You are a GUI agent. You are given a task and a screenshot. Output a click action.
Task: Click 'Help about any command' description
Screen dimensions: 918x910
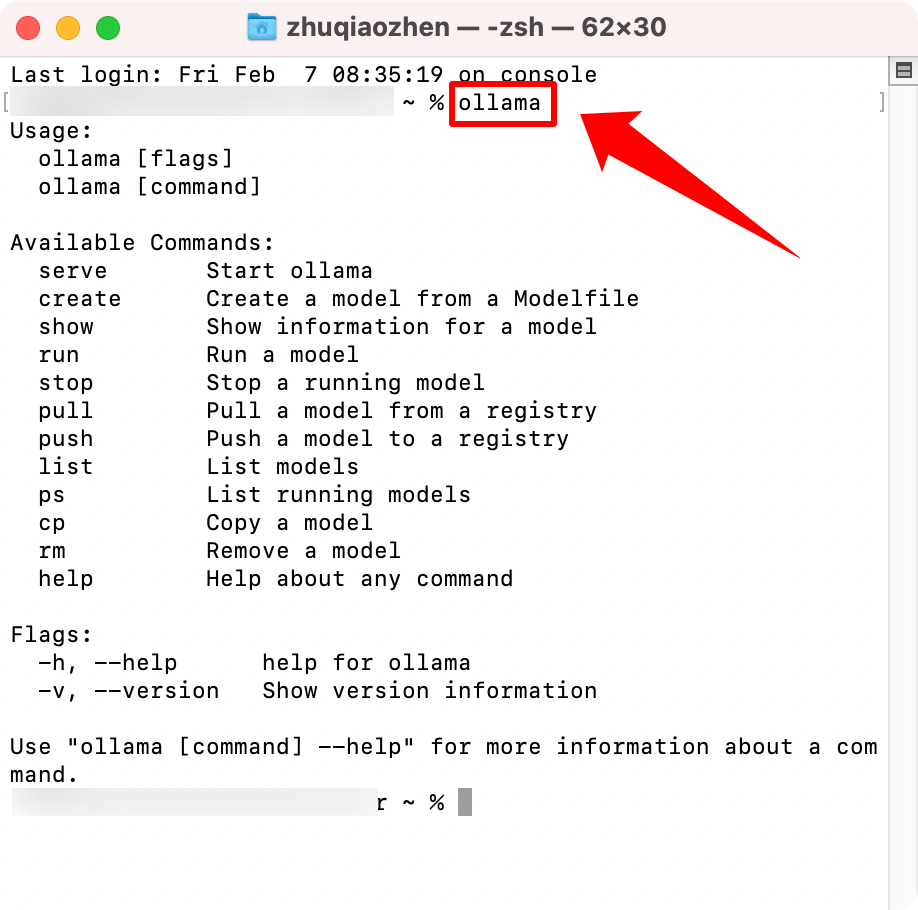(x=359, y=579)
